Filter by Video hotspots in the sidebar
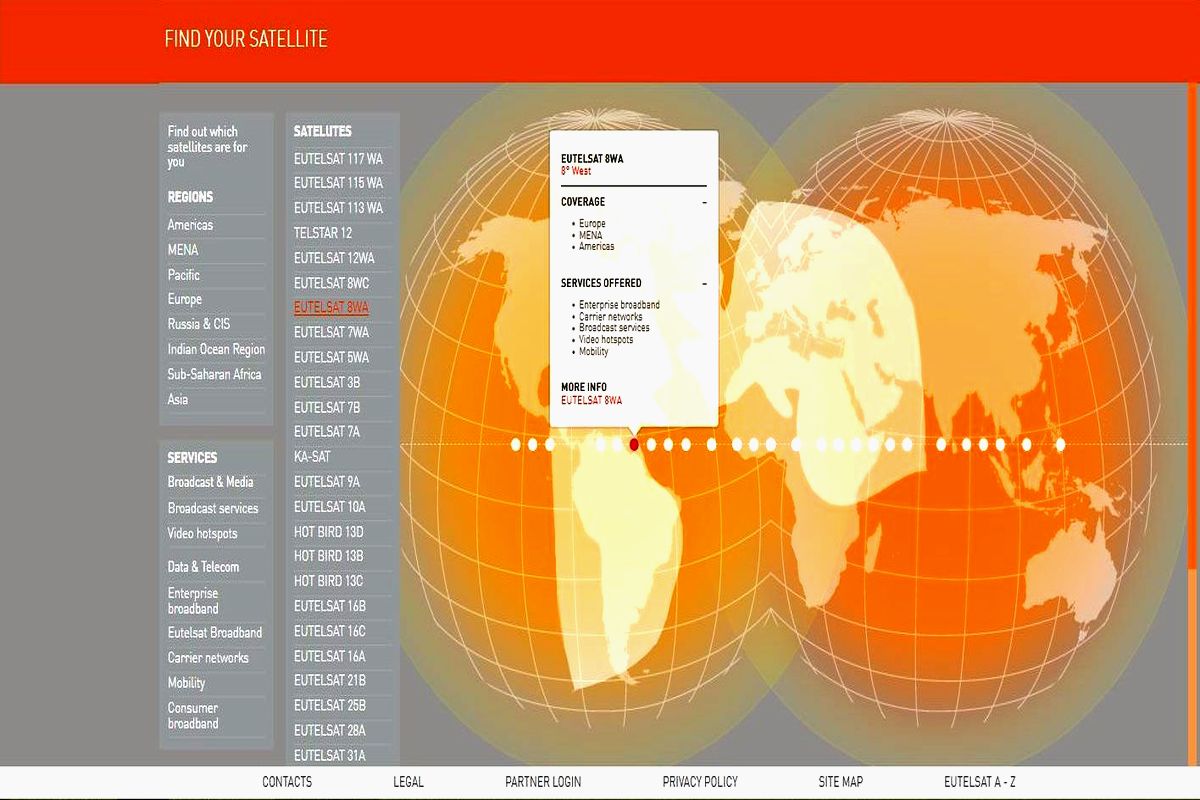This screenshot has height=800, width=1200. click(x=203, y=533)
